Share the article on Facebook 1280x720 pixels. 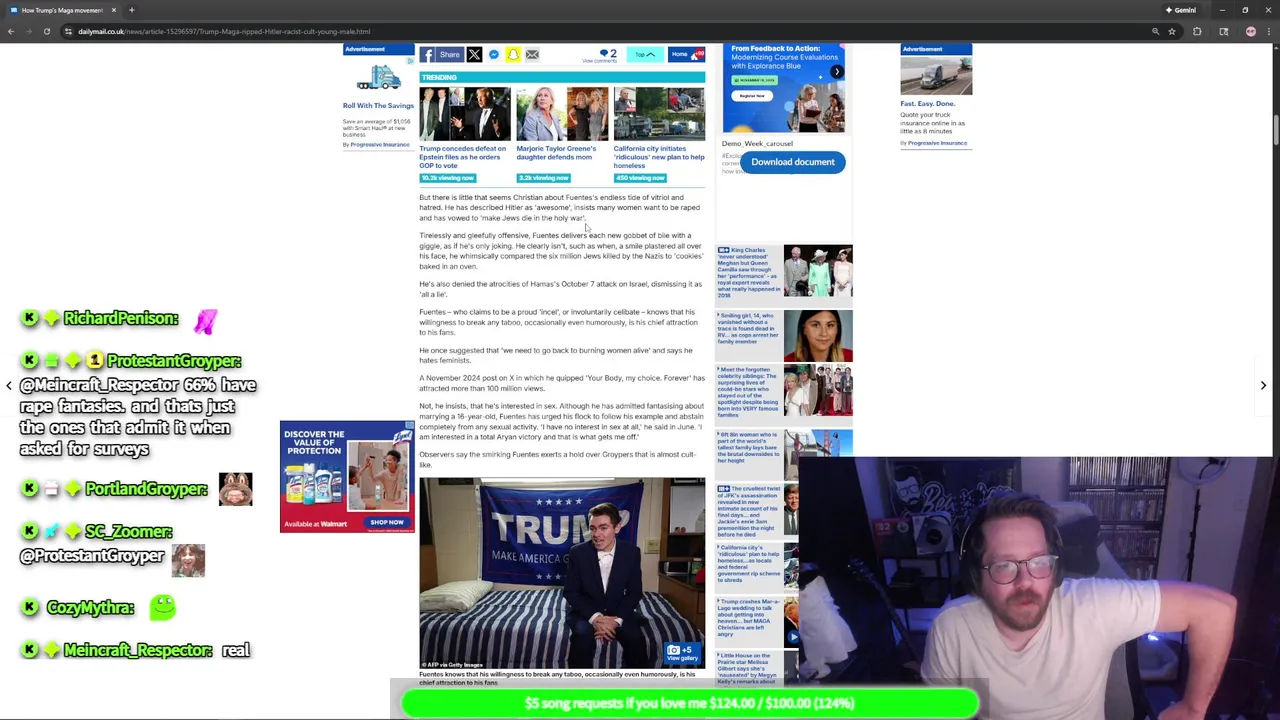point(441,55)
